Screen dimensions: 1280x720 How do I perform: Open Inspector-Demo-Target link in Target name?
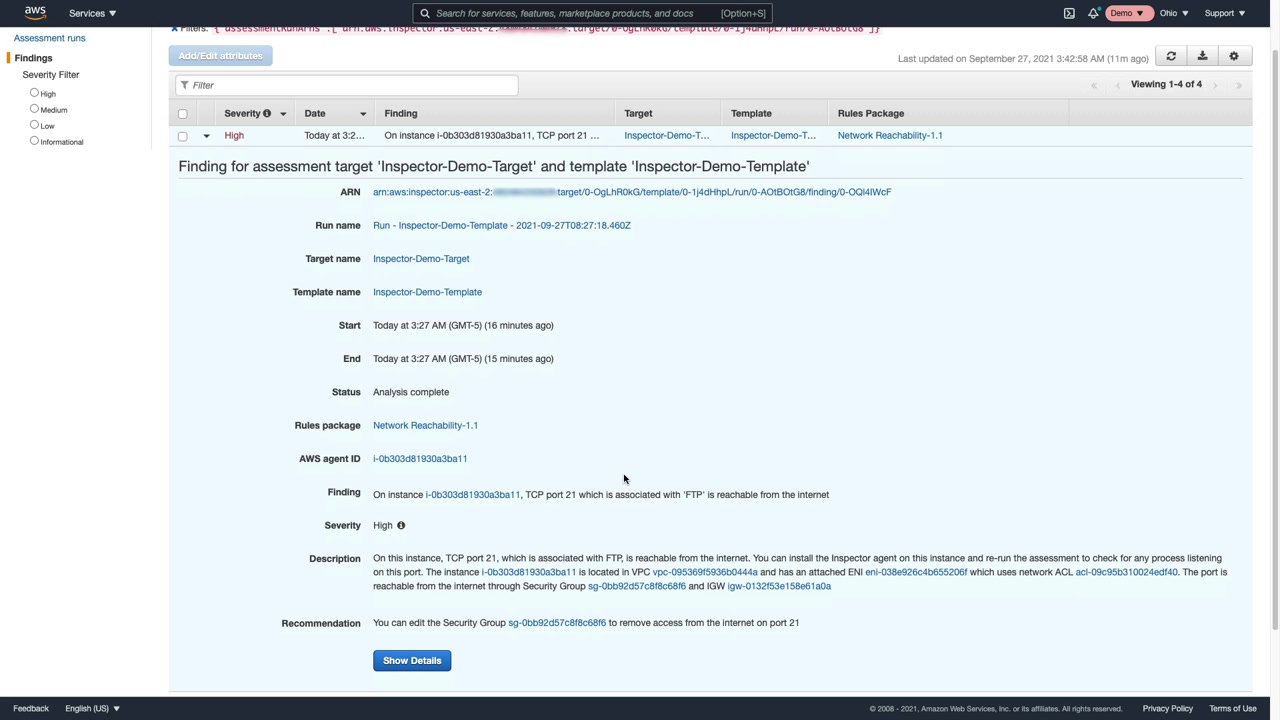click(x=421, y=258)
